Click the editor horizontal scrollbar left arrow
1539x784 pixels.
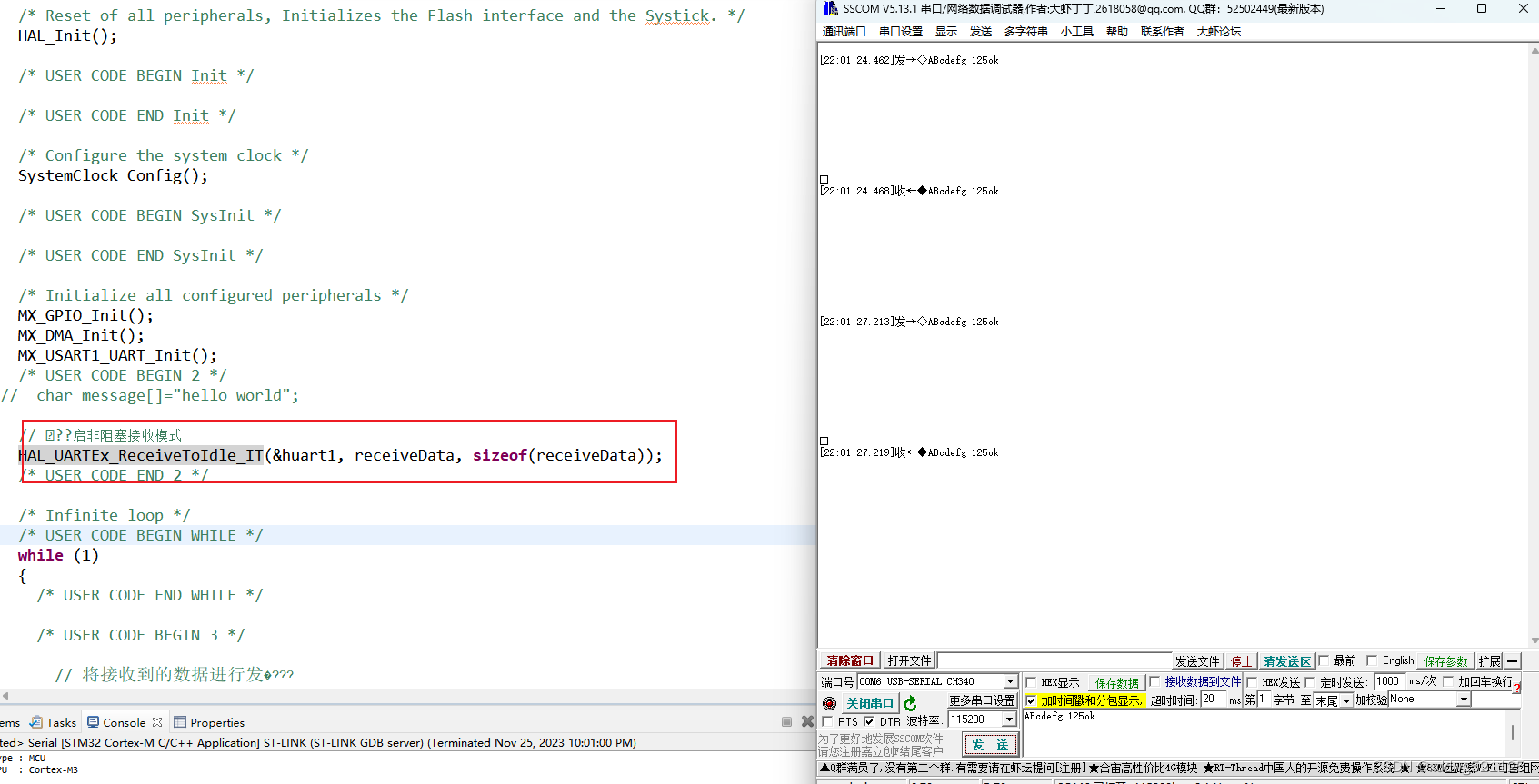6,696
